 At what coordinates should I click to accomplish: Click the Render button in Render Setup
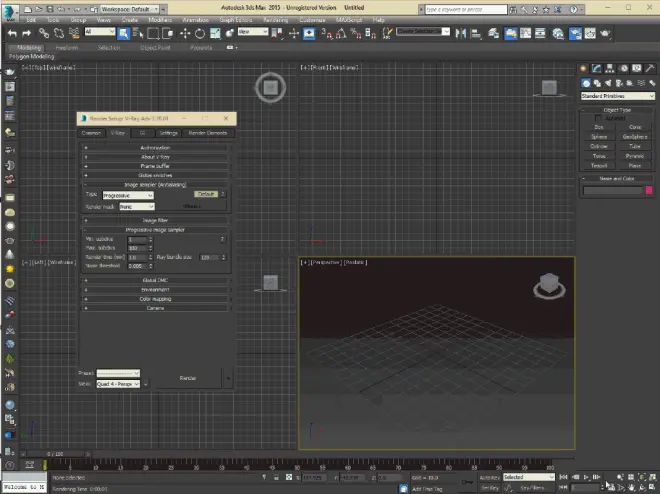[x=186, y=379]
